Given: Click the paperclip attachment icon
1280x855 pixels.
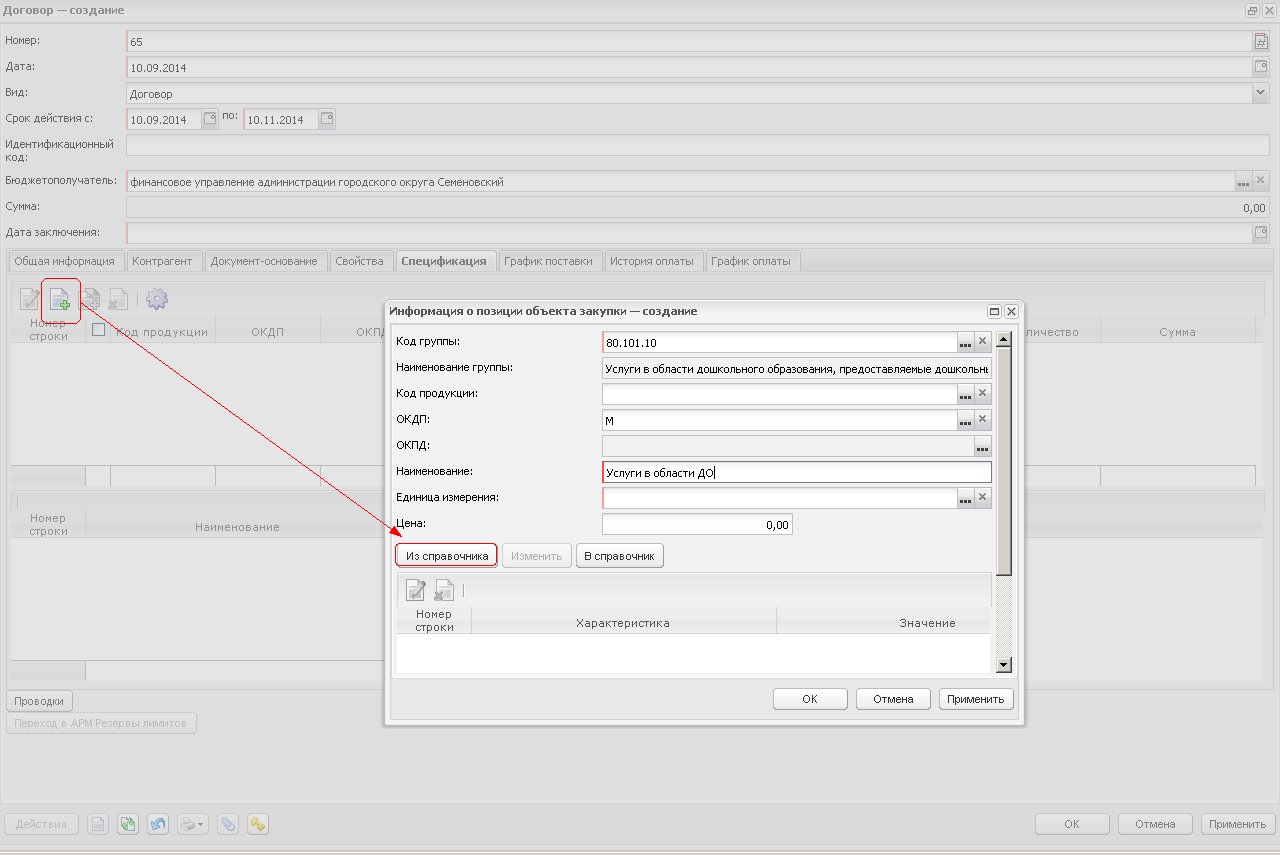Looking at the screenshot, I should [228, 824].
